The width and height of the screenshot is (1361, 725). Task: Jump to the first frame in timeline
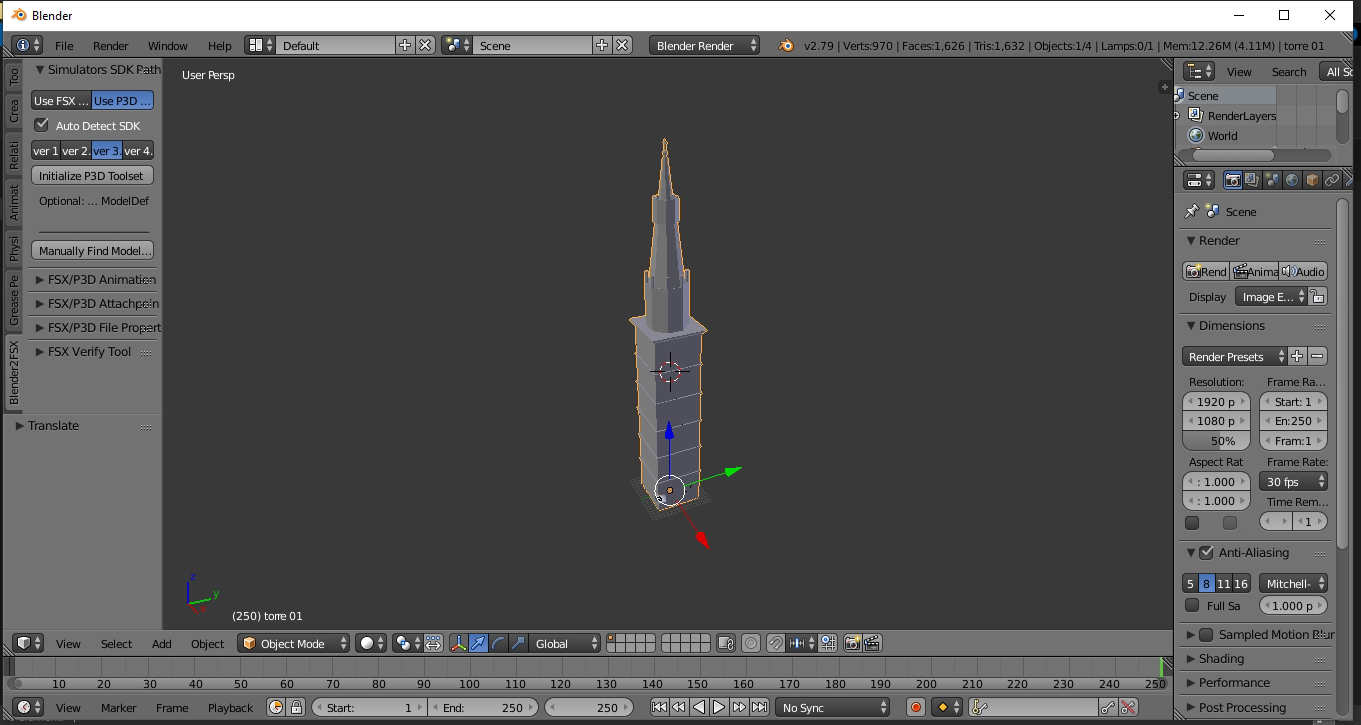(x=659, y=707)
